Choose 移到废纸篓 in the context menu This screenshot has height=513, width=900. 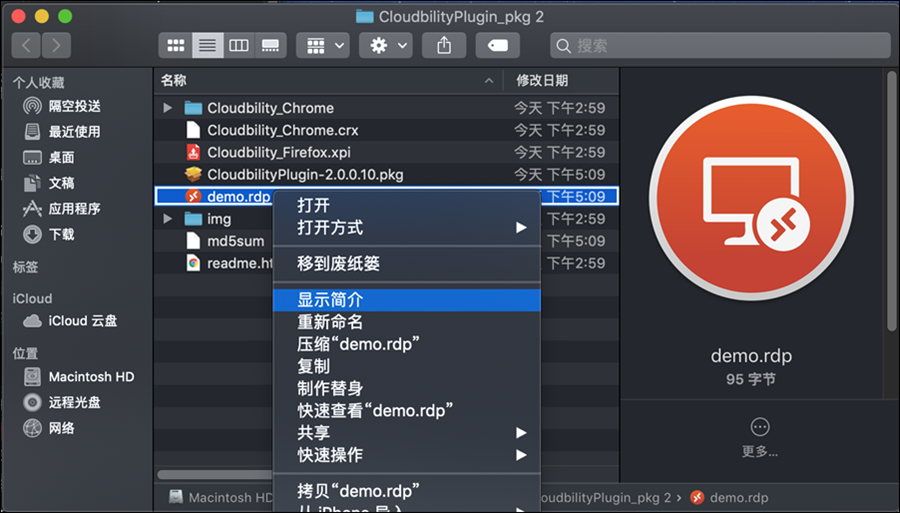(x=407, y=264)
